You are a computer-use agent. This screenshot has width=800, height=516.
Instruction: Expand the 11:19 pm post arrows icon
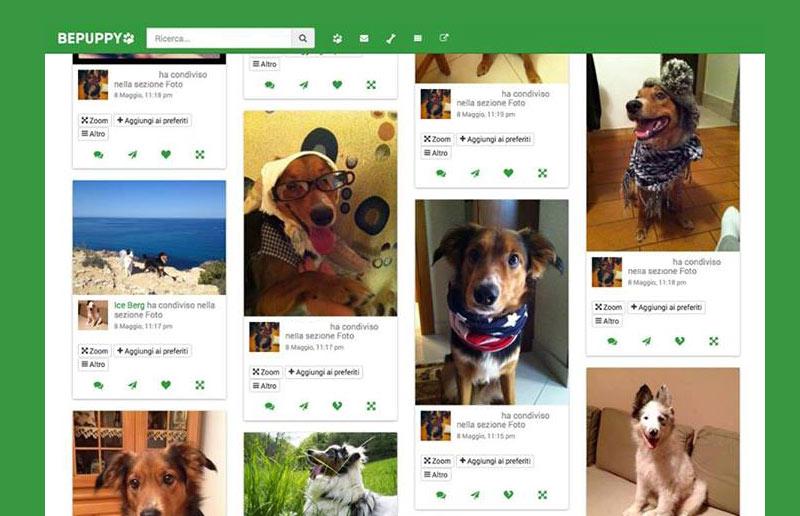(542, 174)
